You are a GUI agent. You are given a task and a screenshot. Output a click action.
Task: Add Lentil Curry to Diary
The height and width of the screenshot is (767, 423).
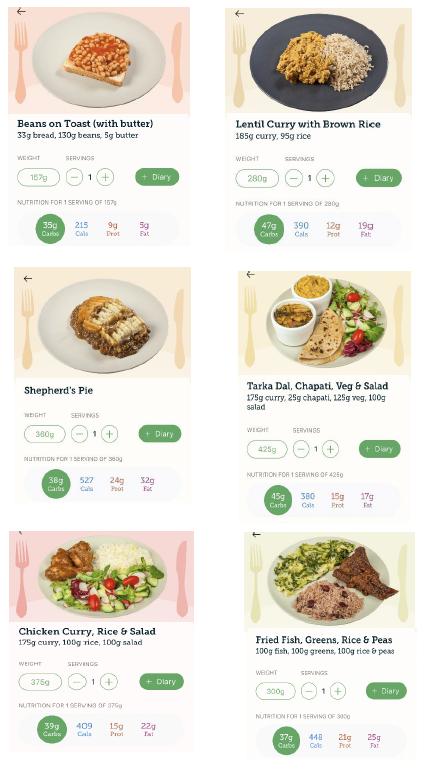(379, 178)
